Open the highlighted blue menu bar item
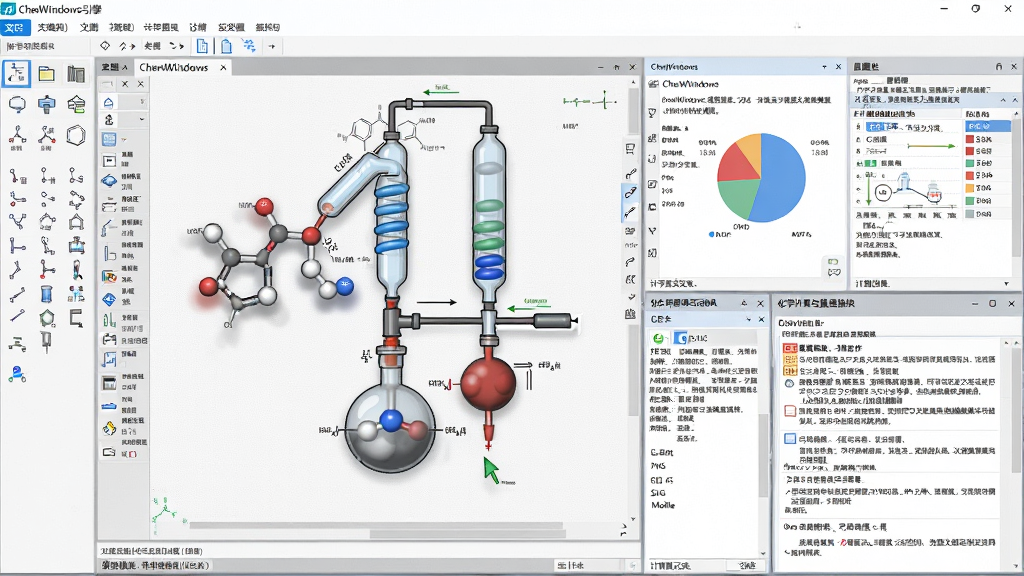This screenshot has height=576, width=1024. (x=14, y=27)
